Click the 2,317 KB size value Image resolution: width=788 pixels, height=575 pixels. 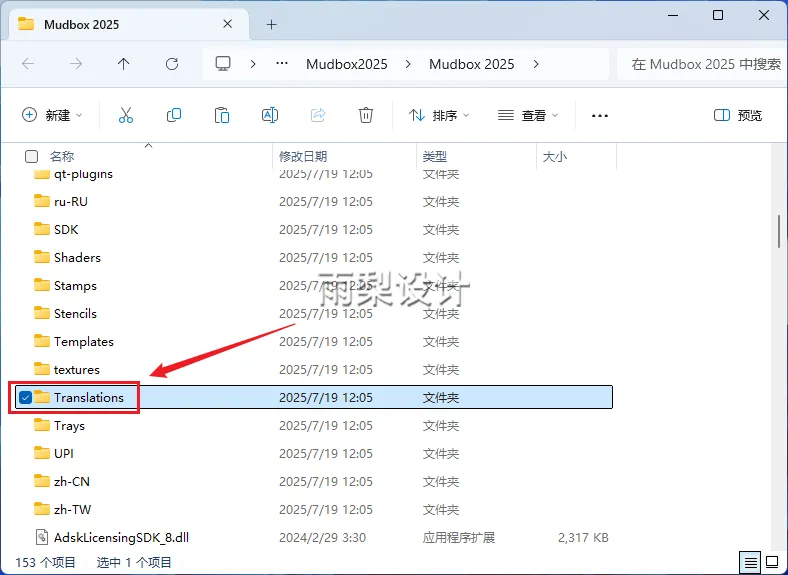[x=583, y=537]
